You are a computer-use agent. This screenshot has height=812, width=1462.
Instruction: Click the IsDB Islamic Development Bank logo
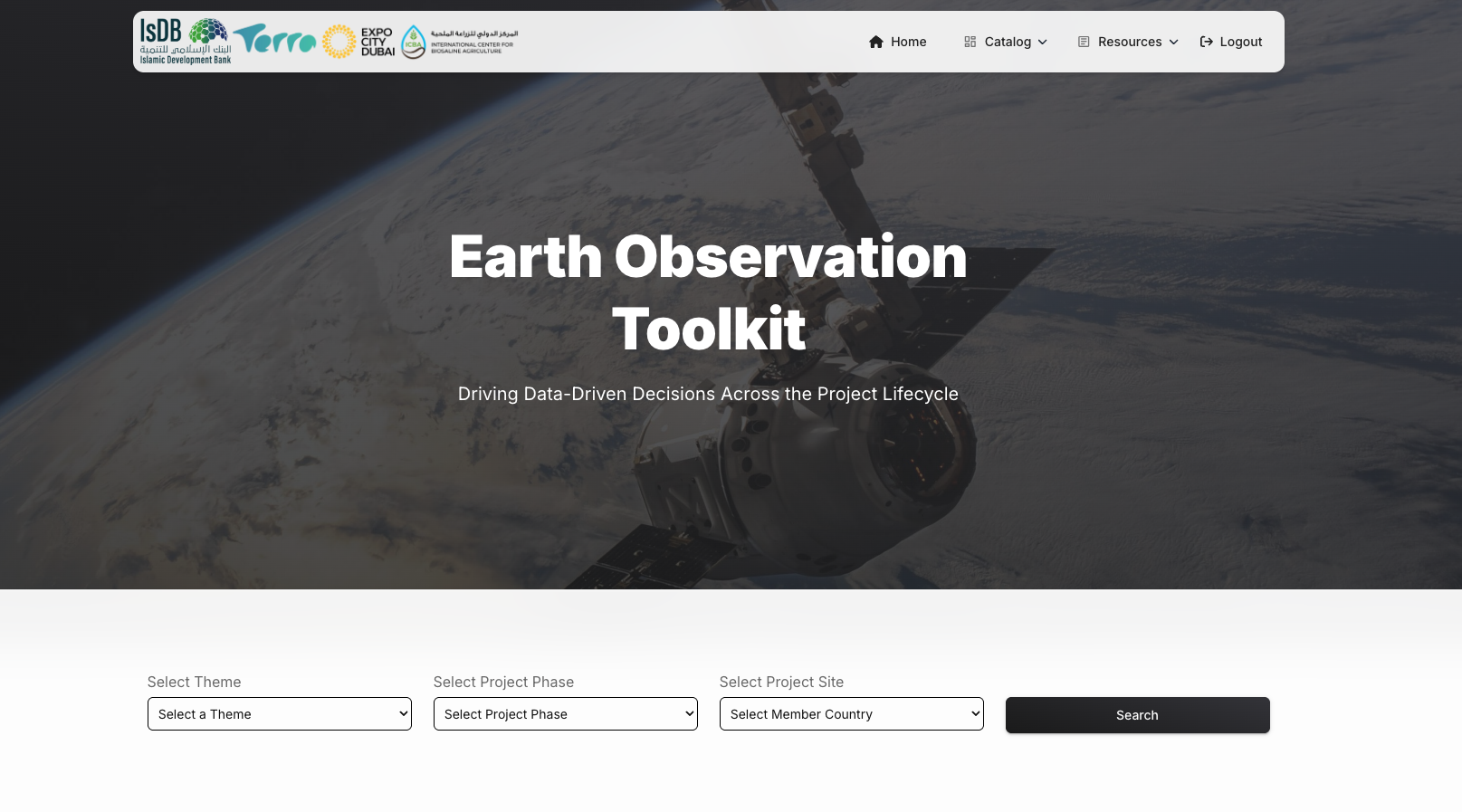click(x=185, y=42)
